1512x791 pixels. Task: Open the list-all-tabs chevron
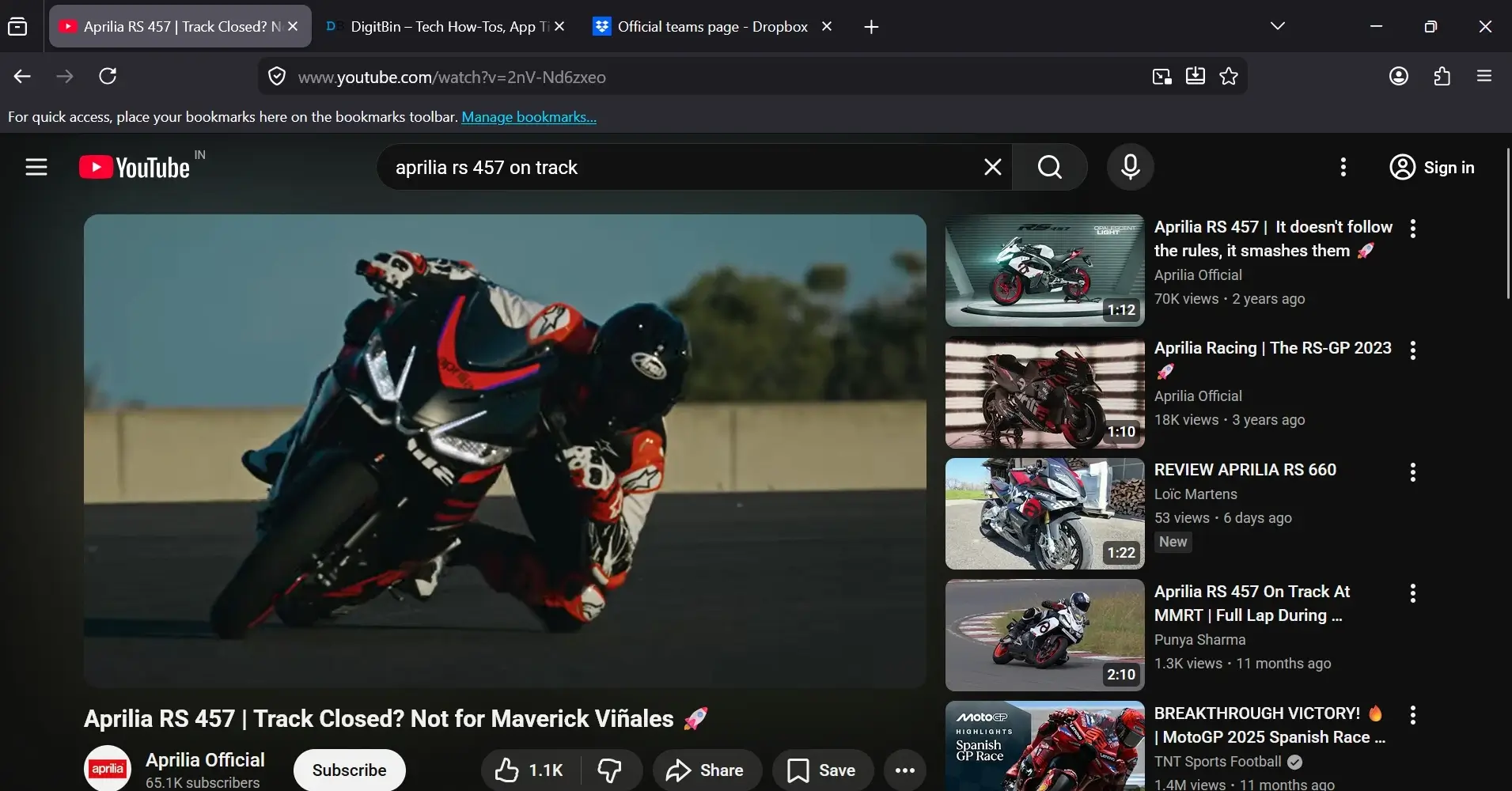pos(1277,25)
